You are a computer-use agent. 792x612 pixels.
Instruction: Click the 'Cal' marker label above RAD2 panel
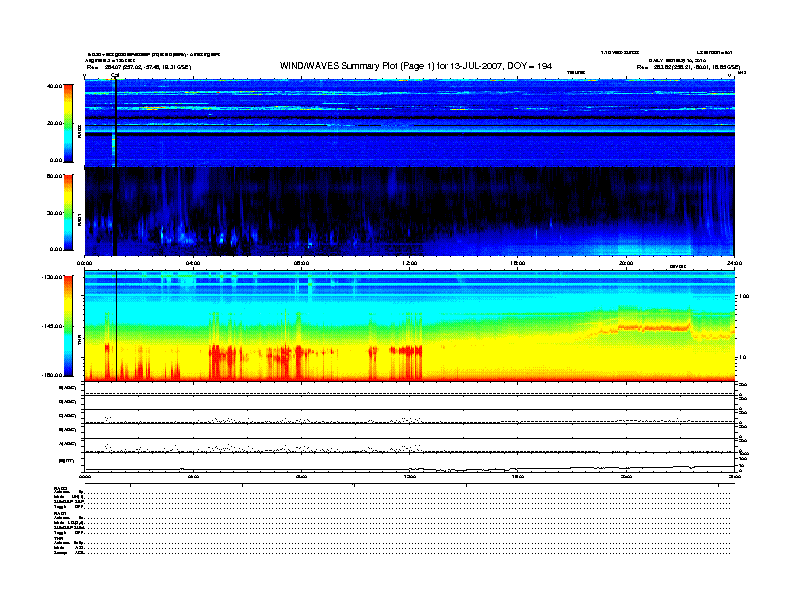point(115,75)
